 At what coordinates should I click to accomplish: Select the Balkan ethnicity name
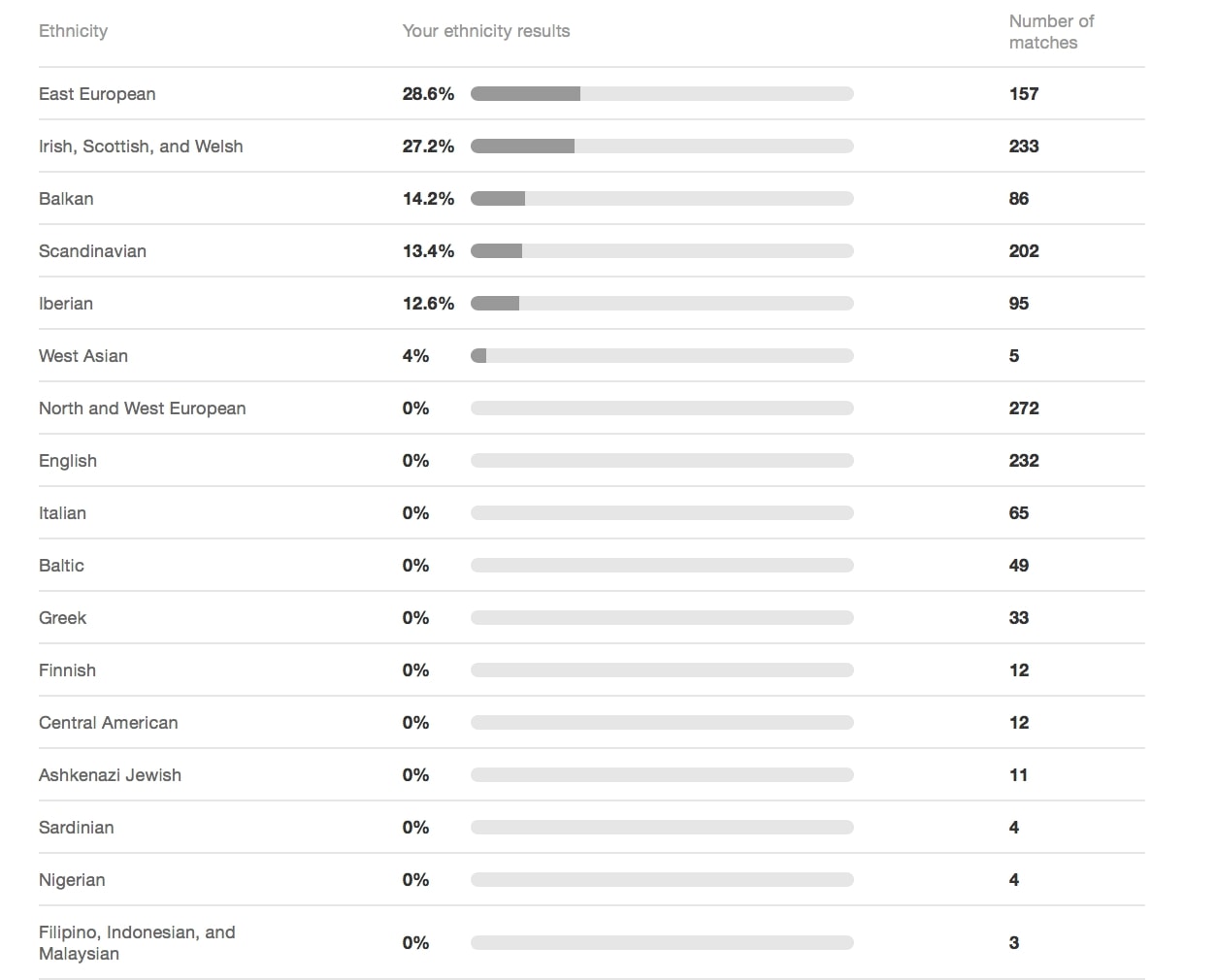pyautogui.click(x=66, y=199)
